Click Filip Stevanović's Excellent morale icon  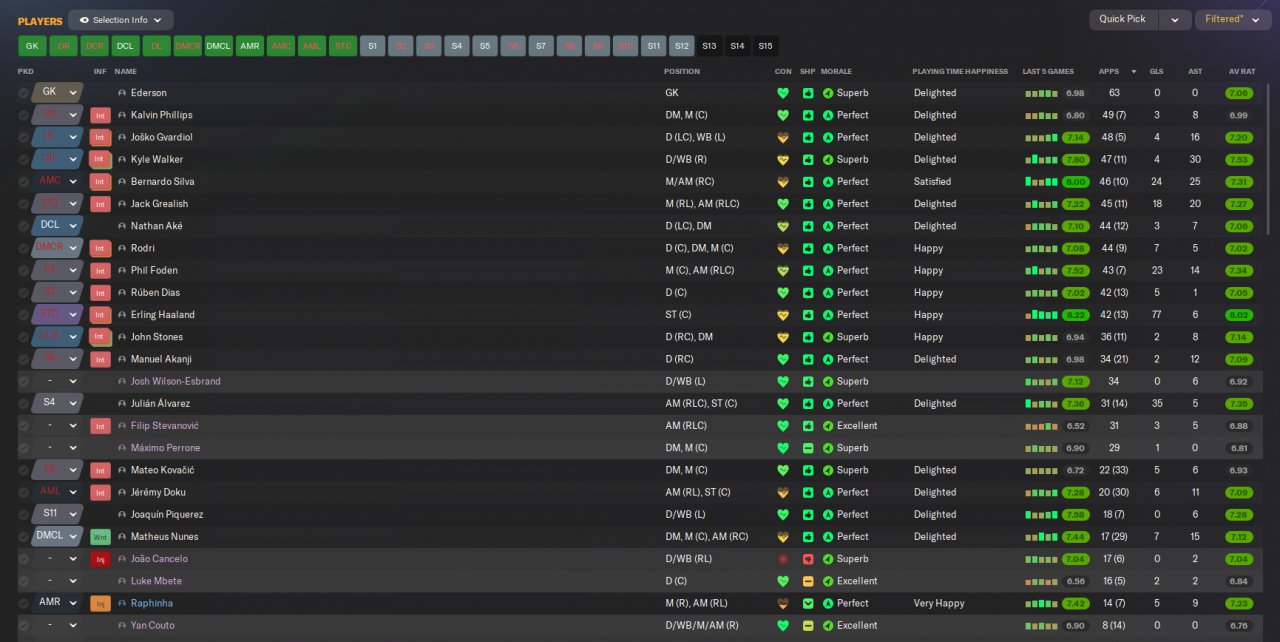[x=828, y=426]
